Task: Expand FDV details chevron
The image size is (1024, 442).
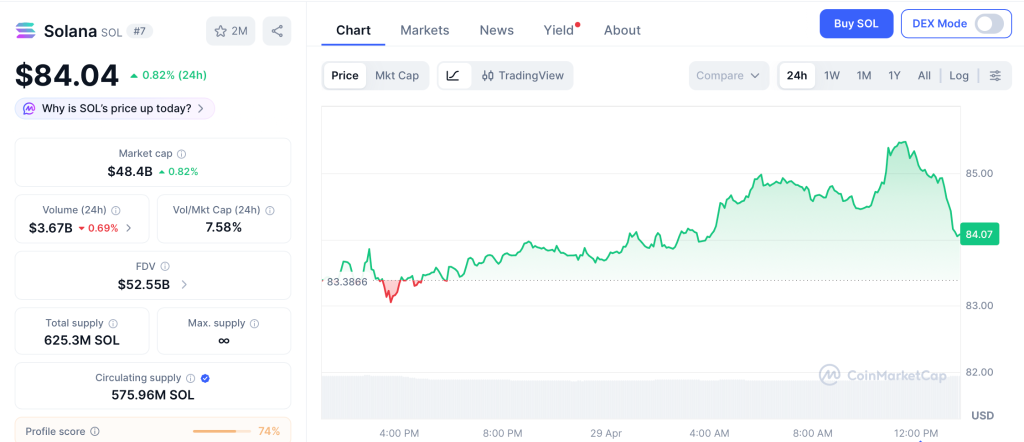Action: 183,285
